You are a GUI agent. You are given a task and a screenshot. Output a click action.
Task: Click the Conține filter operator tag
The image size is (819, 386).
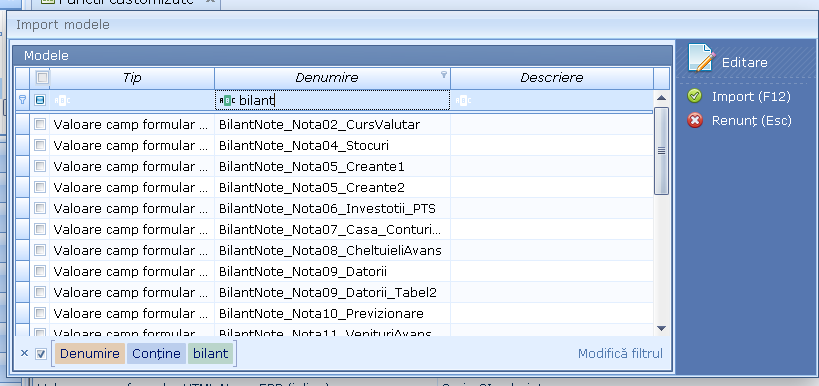click(156, 354)
